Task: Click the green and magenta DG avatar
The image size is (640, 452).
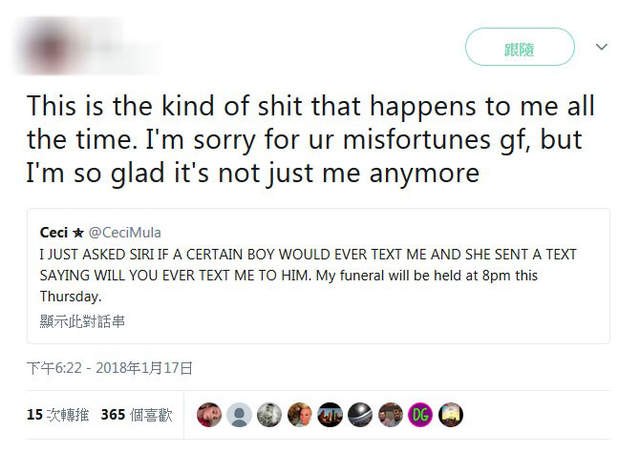Action: point(421,414)
